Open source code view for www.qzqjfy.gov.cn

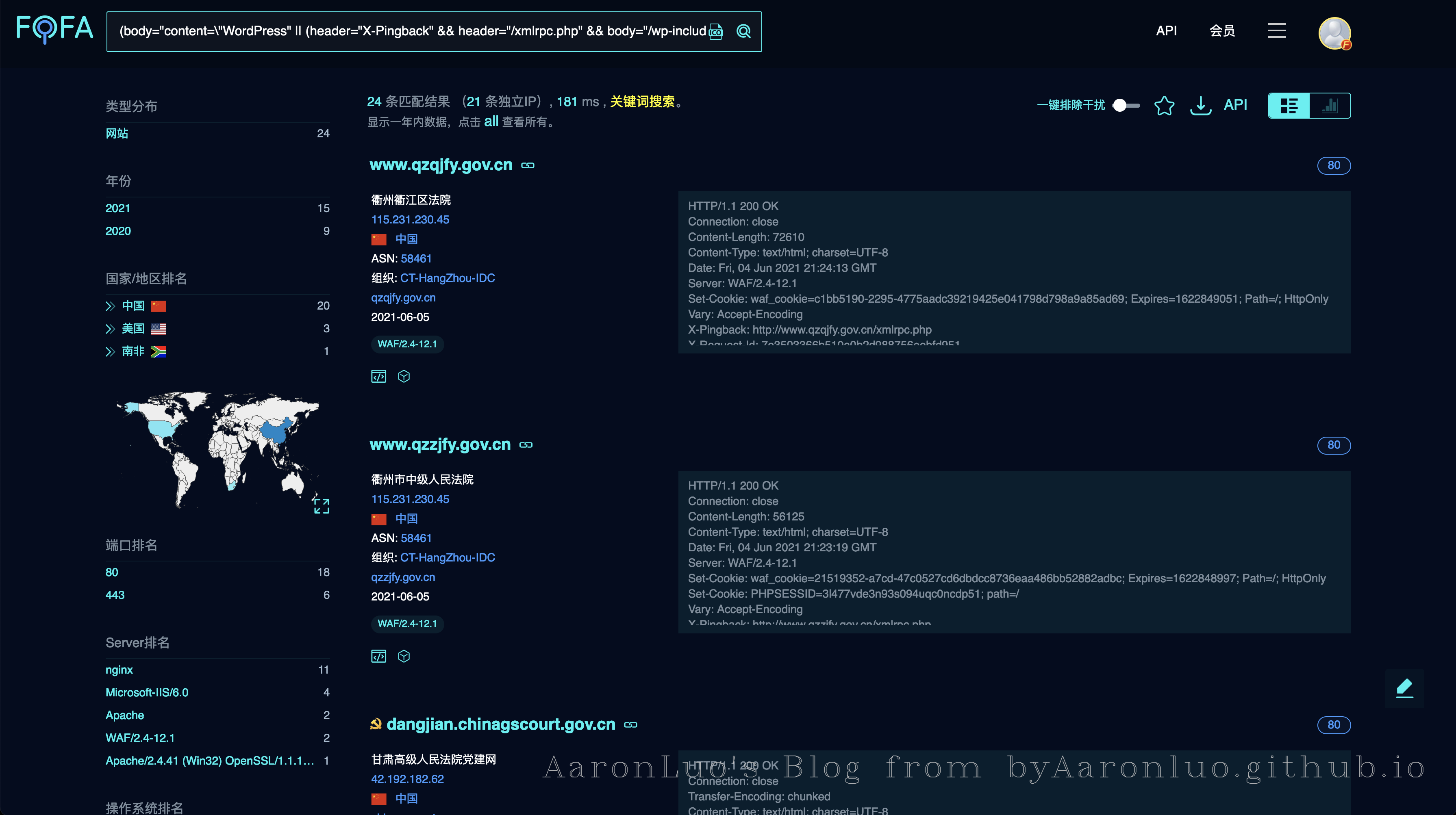click(379, 375)
